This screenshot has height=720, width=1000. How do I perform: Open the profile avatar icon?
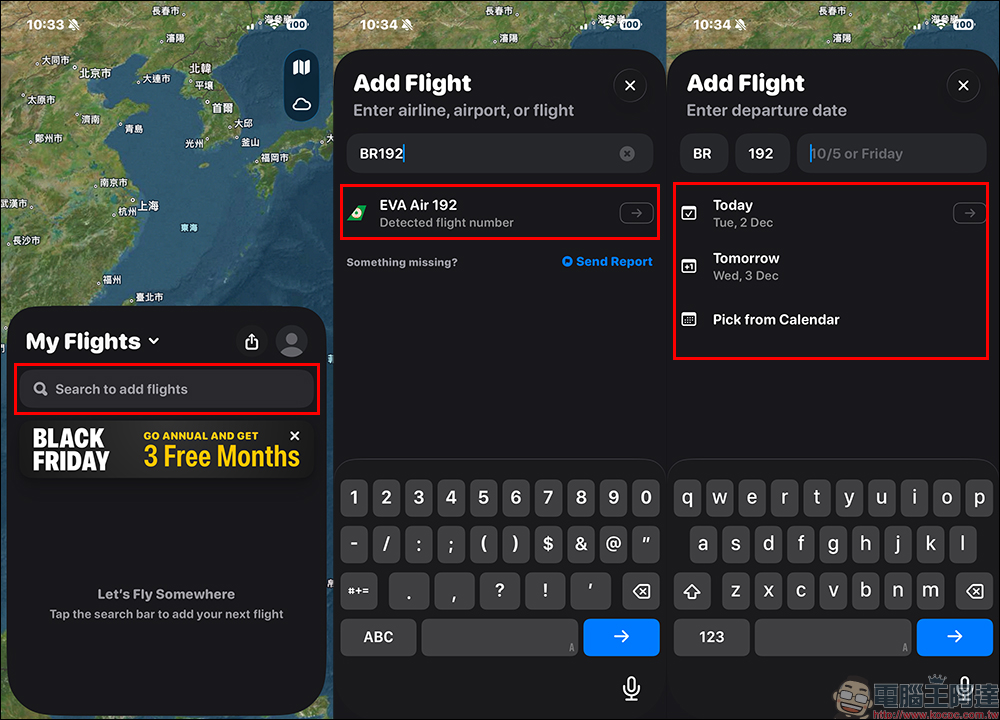click(291, 341)
